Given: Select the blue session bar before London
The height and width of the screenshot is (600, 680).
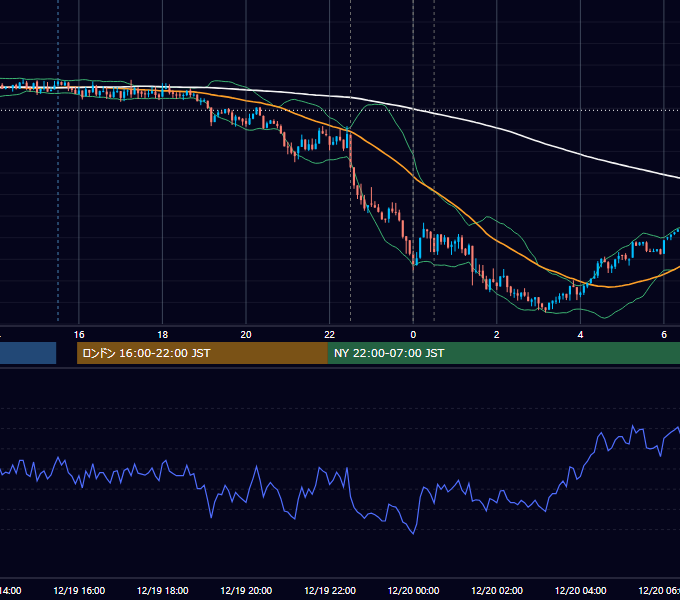Looking at the screenshot, I should pos(28,353).
